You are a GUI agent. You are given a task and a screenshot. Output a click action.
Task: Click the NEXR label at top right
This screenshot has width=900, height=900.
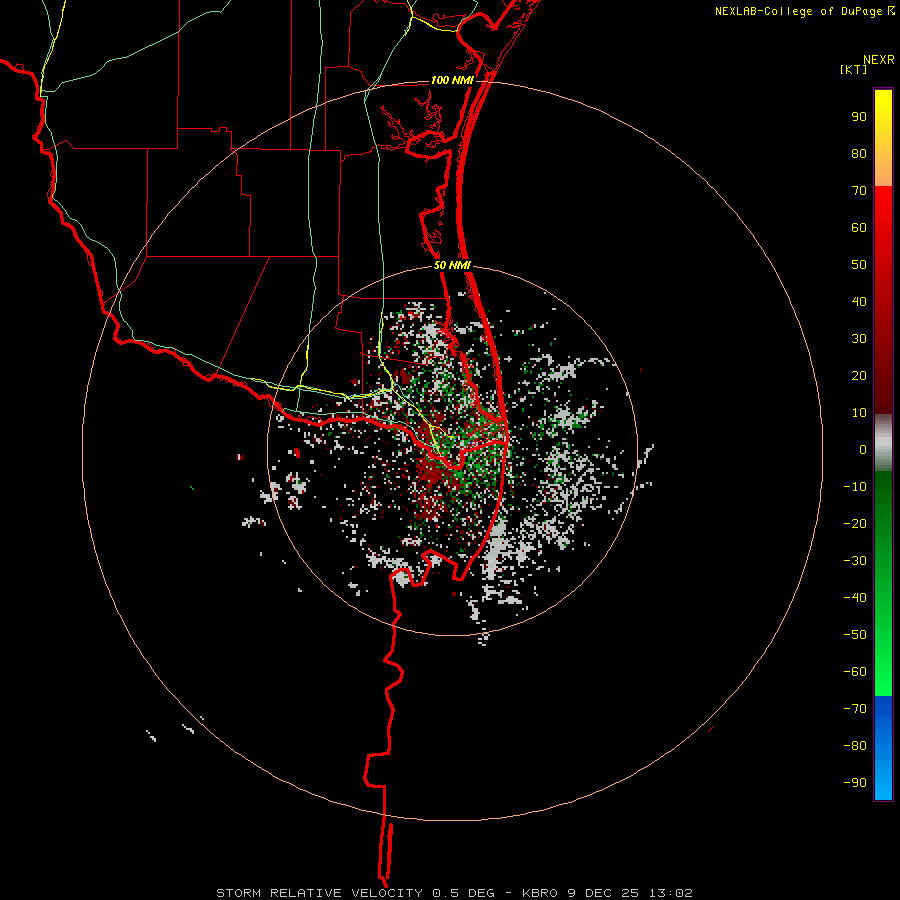pyautogui.click(x=879, y=60)
